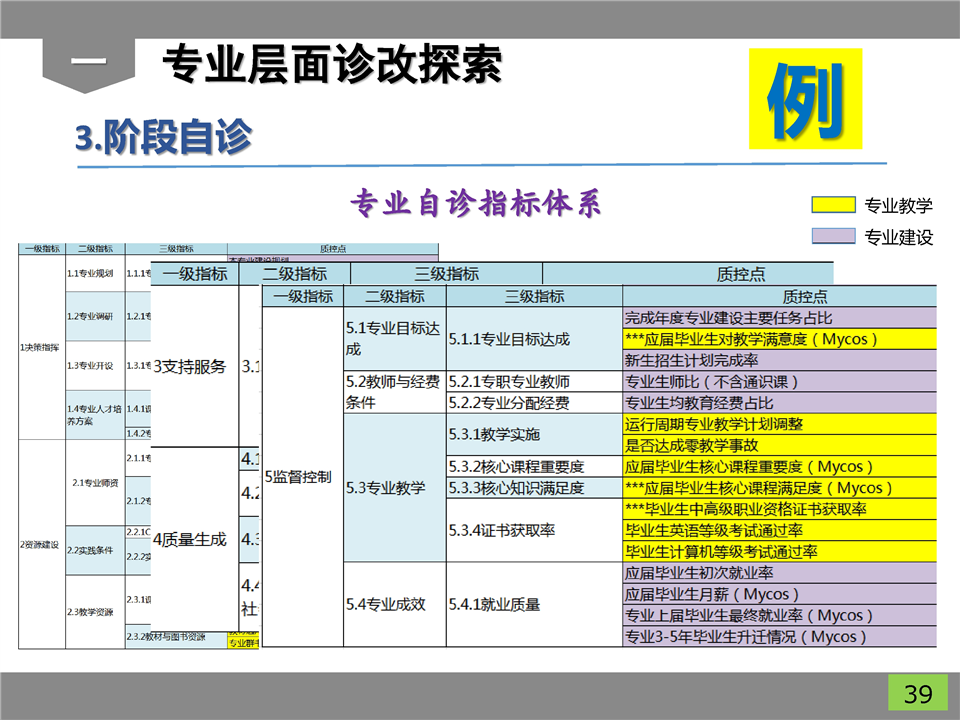Click the 3支持服务 cell
960x720 pixels.
pyautogui.click(x=194, y=366)
